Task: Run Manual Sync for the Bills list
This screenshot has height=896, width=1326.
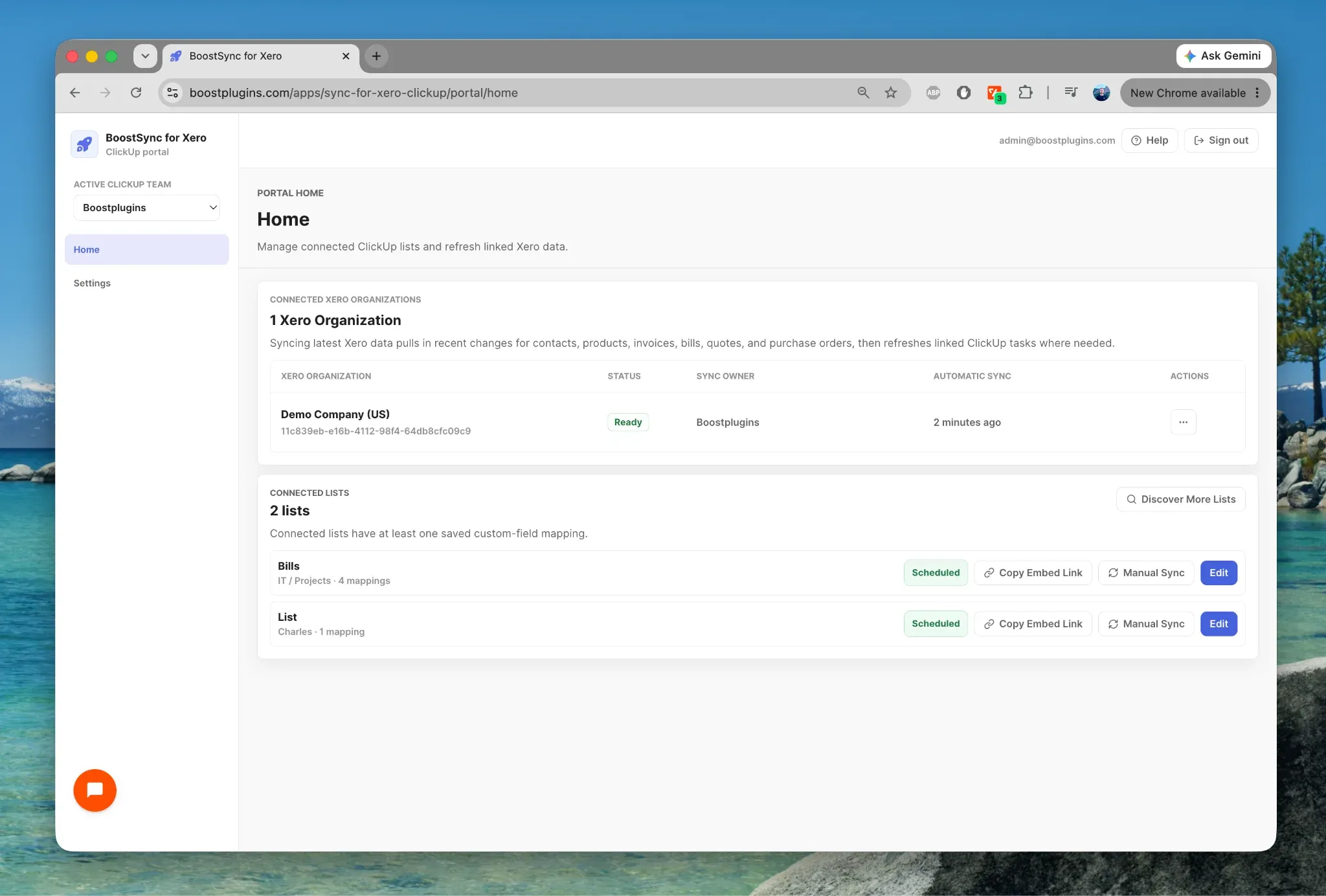Action: 1146,573
